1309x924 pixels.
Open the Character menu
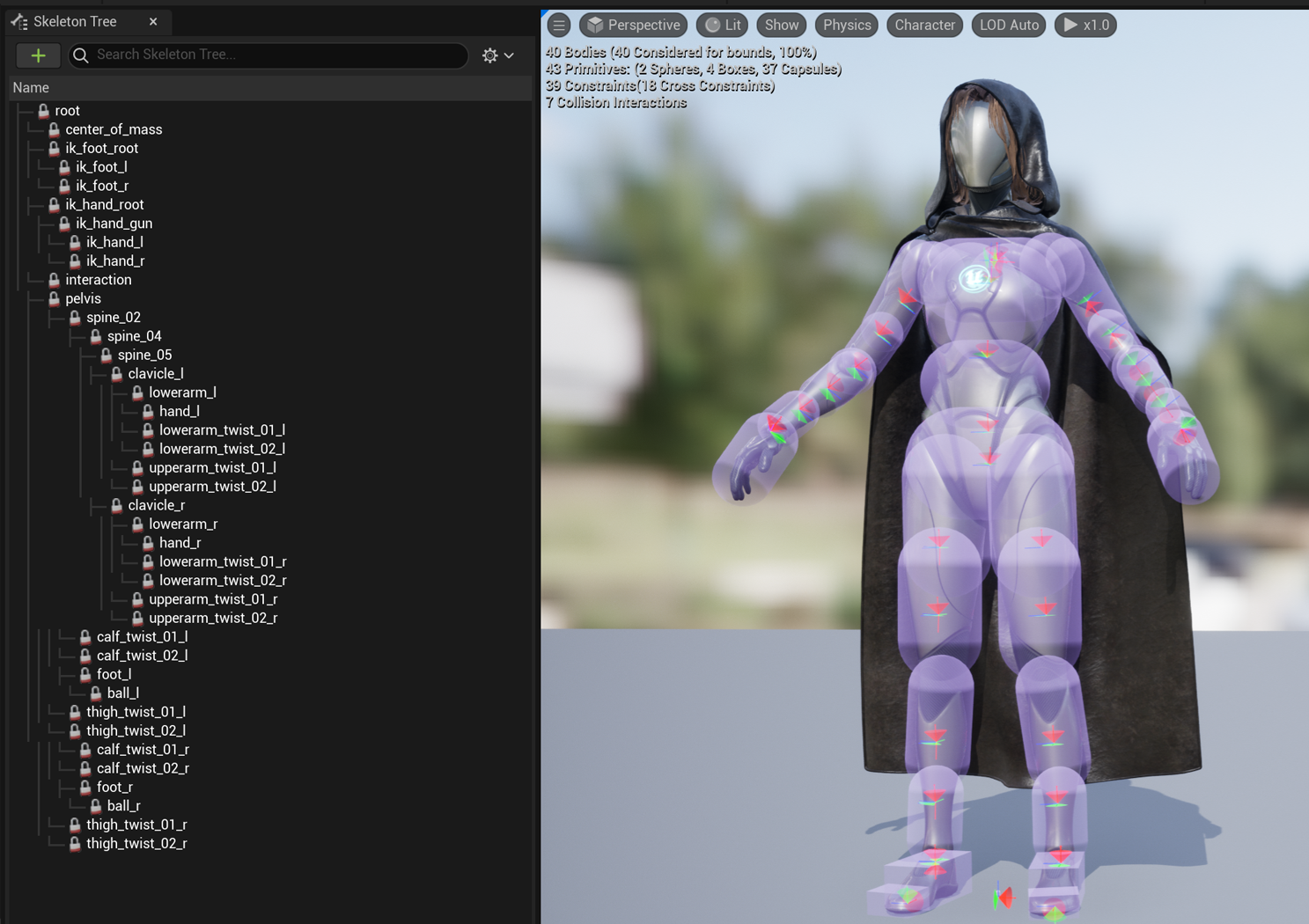pyautogui.click(x=924, y=25)
